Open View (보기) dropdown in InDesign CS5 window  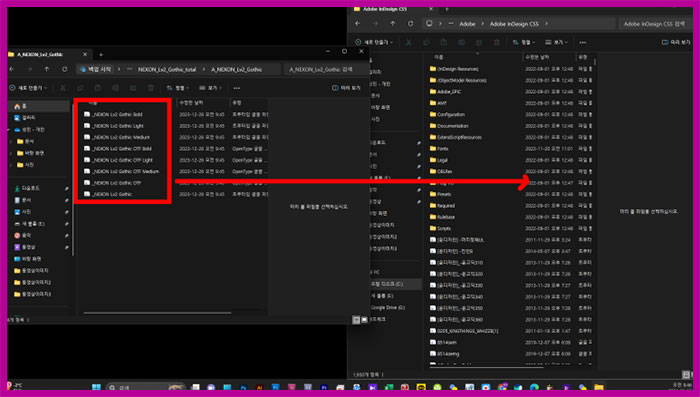(x=556, y=42)
